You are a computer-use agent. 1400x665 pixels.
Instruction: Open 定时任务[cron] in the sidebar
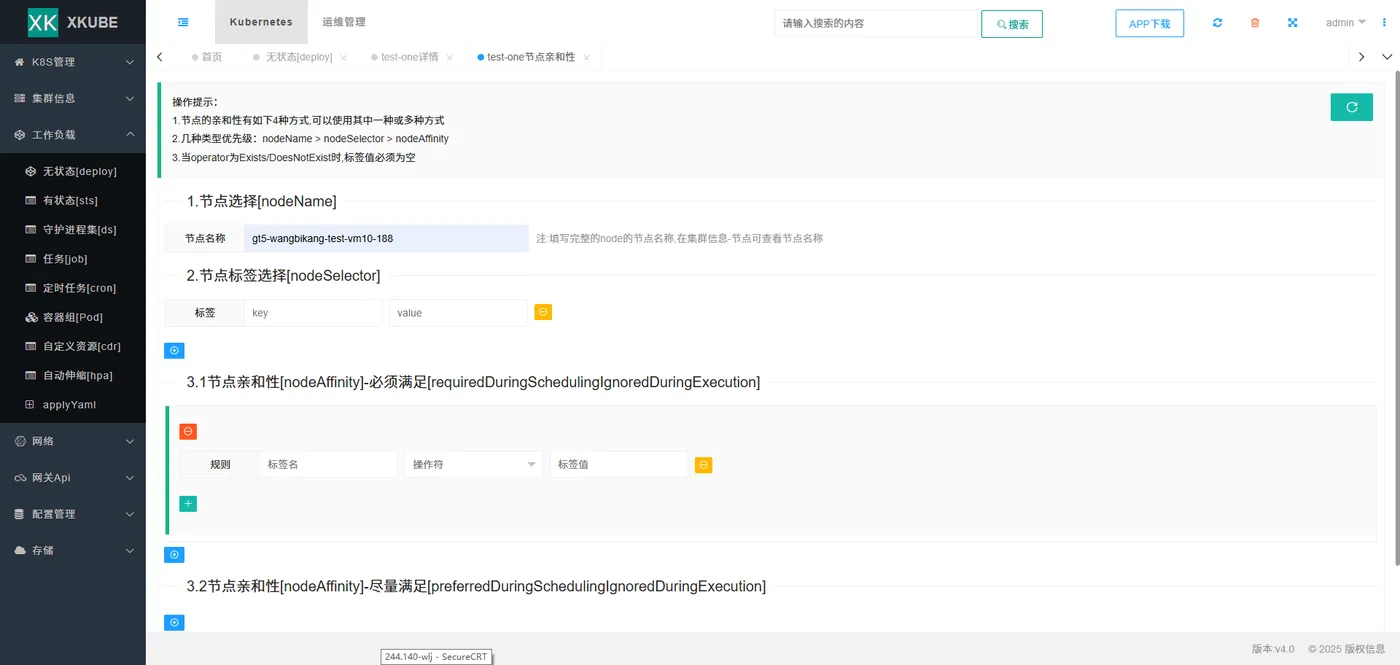pos(73,288)
